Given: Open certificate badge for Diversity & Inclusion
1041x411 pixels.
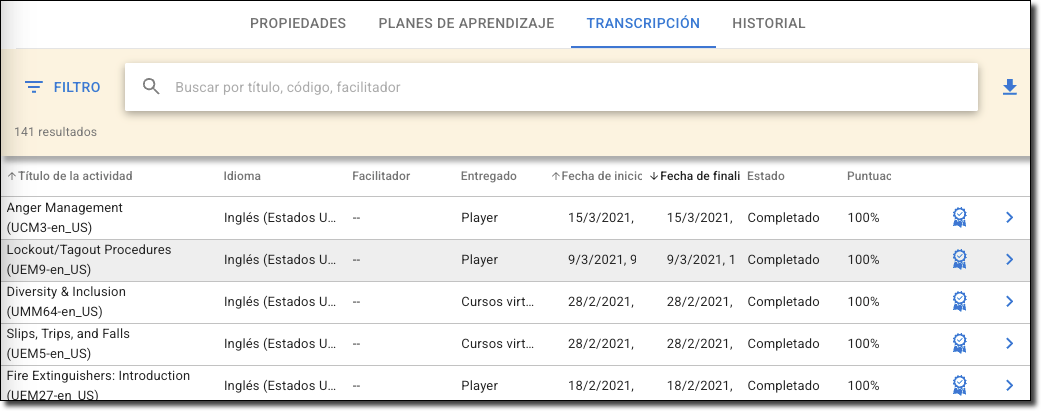Looking at the screenshot, I should click(959, 301).
